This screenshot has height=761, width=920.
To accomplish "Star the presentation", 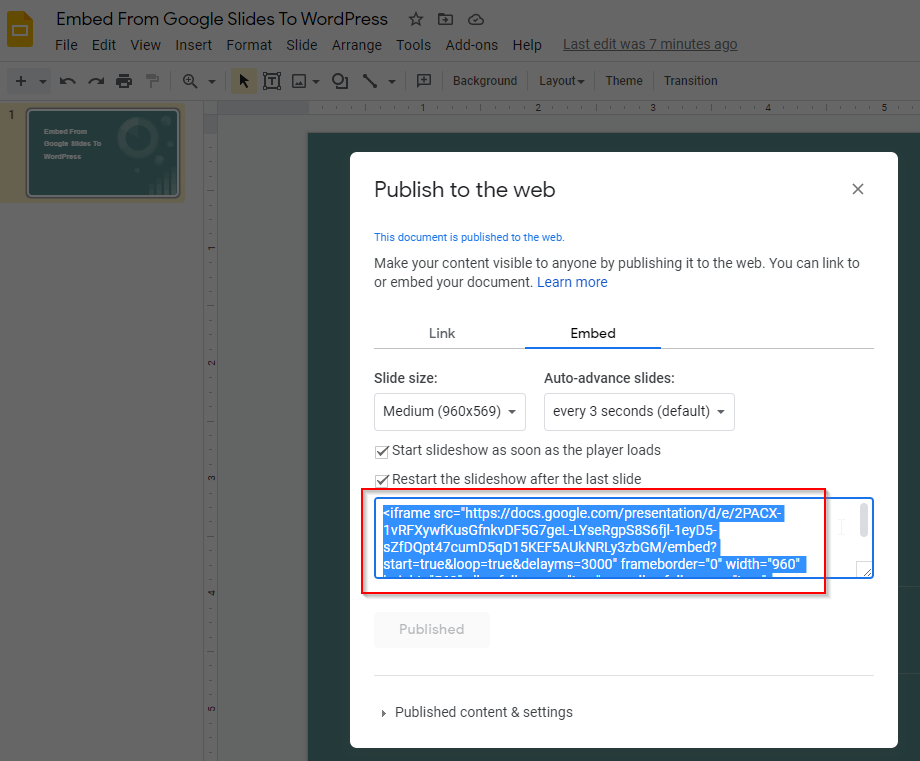I will click(416, 19).
